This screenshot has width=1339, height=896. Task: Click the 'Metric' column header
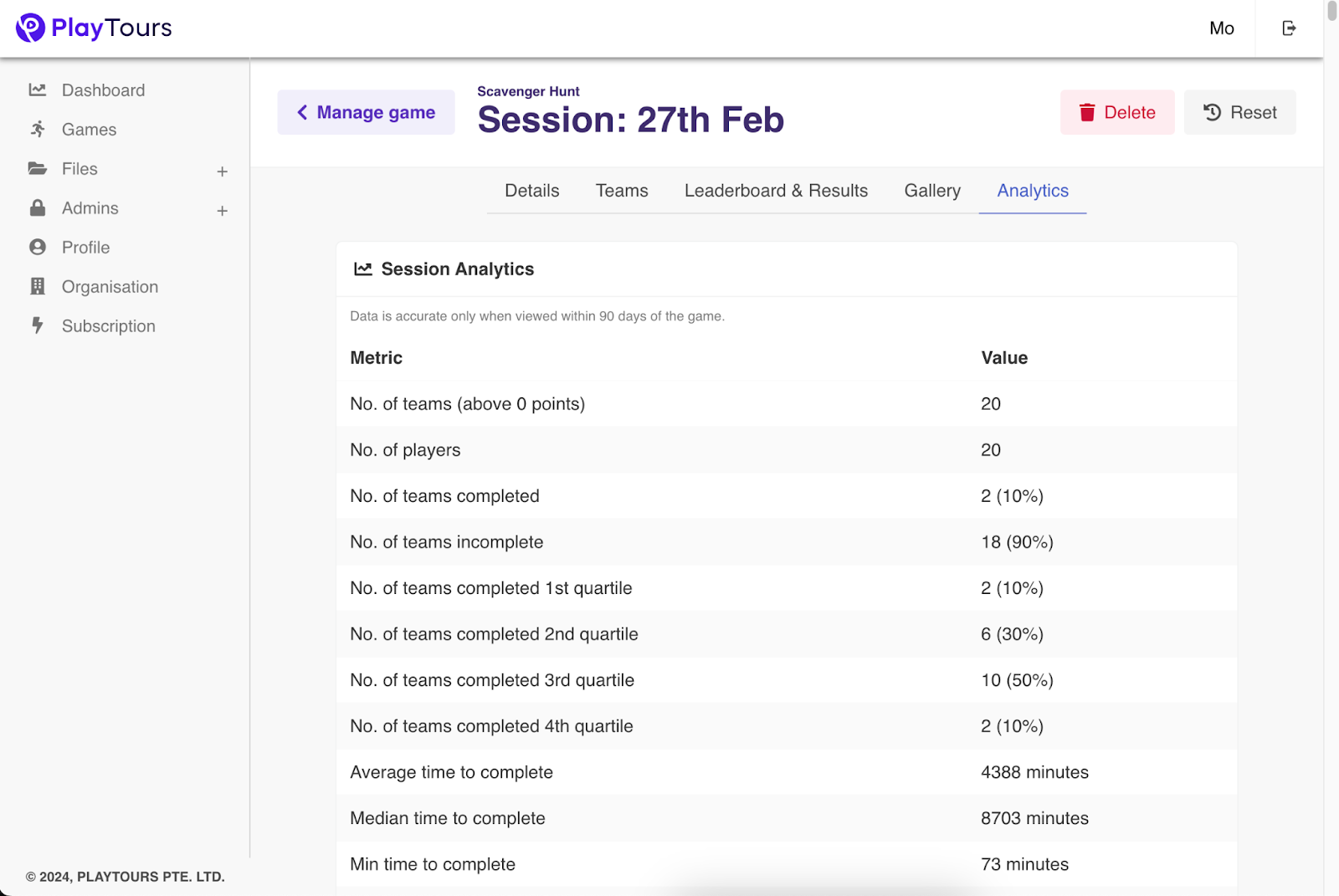[x=376, y=358]
